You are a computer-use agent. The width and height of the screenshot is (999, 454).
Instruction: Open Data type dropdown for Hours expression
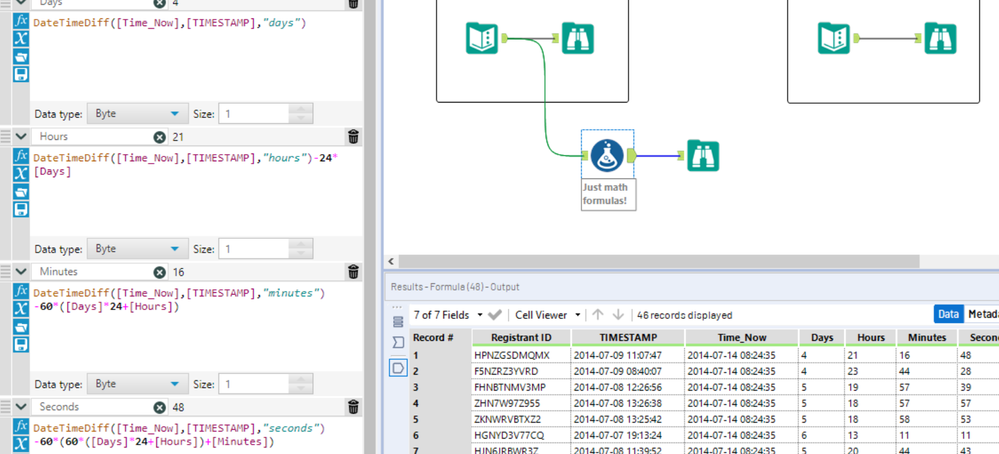click(138, 249)
